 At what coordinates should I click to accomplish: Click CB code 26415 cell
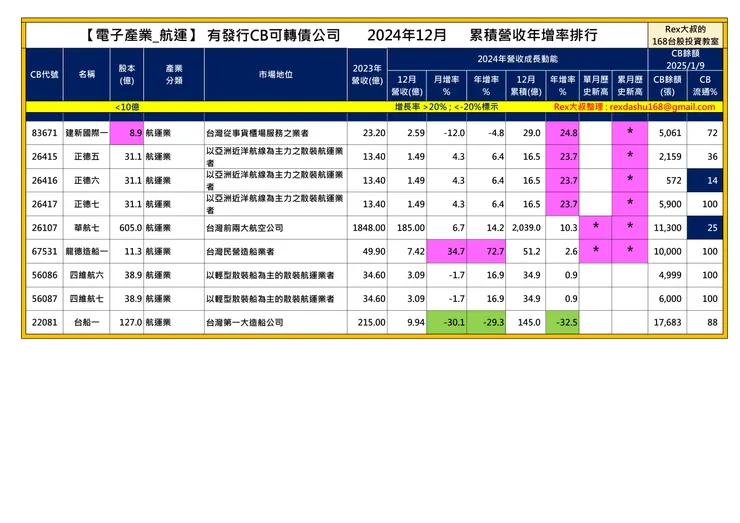click(44, 157)
